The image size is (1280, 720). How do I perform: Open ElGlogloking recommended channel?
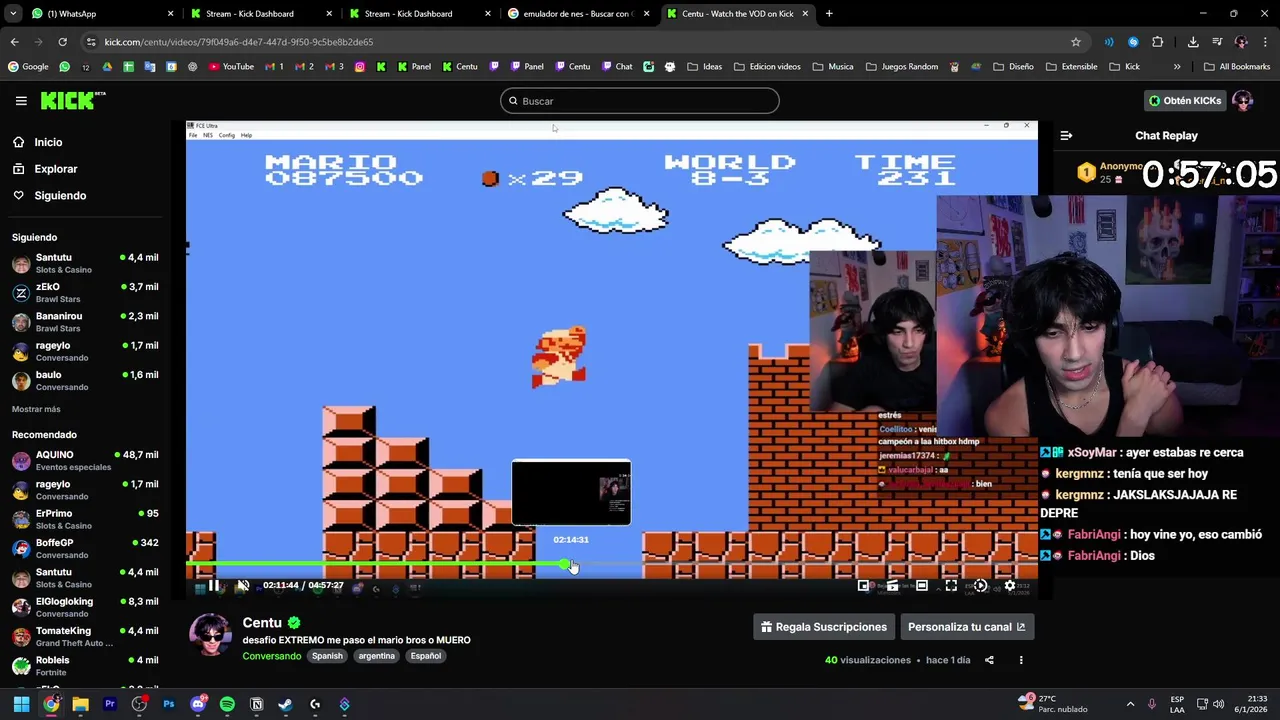click(x=85, y=607)
